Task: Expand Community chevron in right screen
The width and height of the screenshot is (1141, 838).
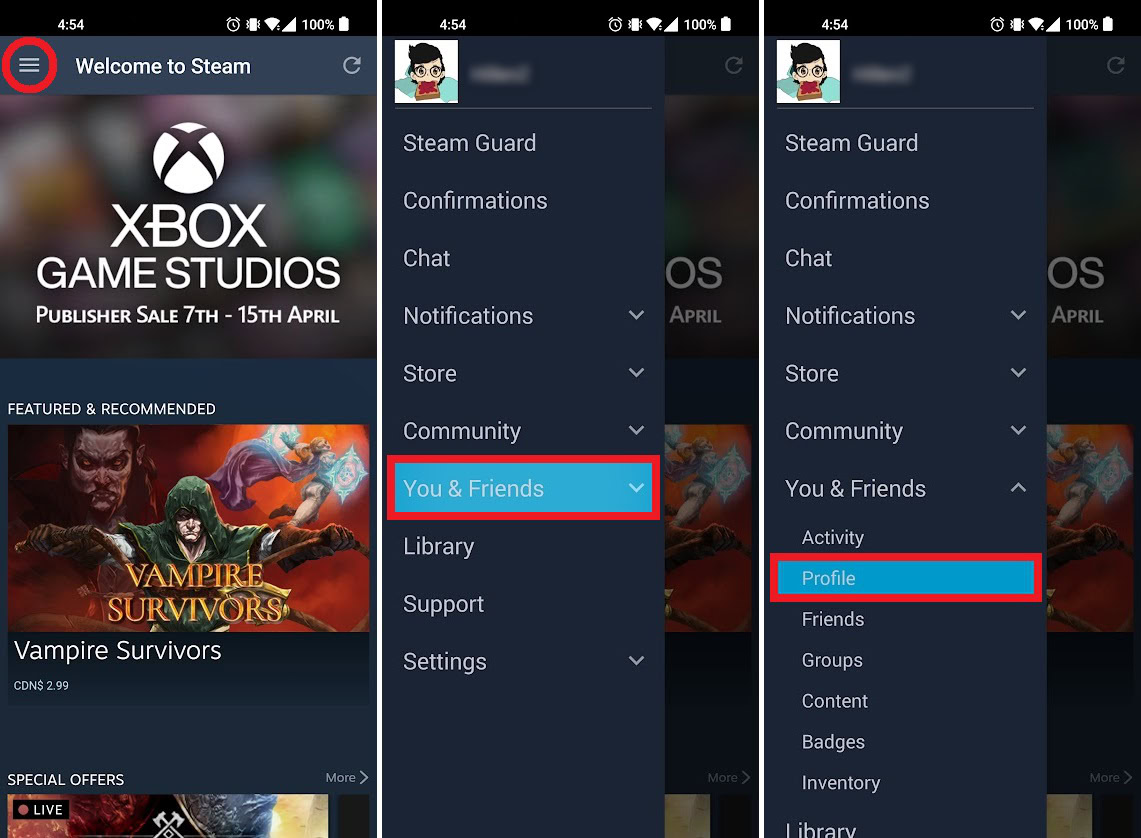Action: (1018, 430)
